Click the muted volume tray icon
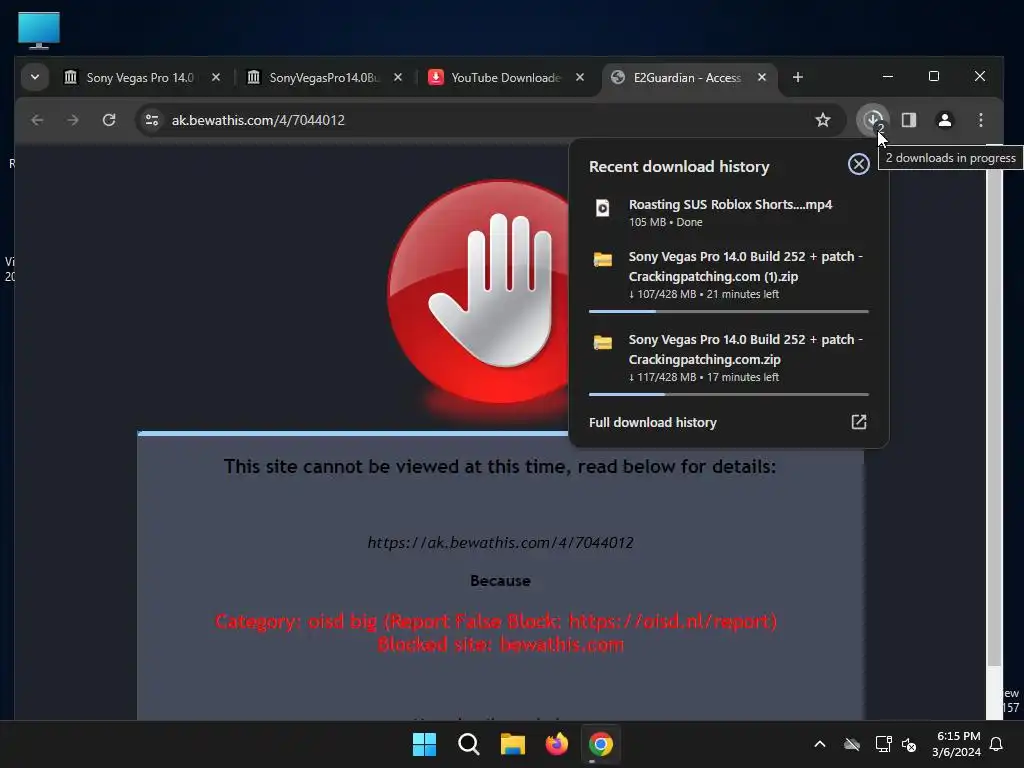 click(909, 744)
